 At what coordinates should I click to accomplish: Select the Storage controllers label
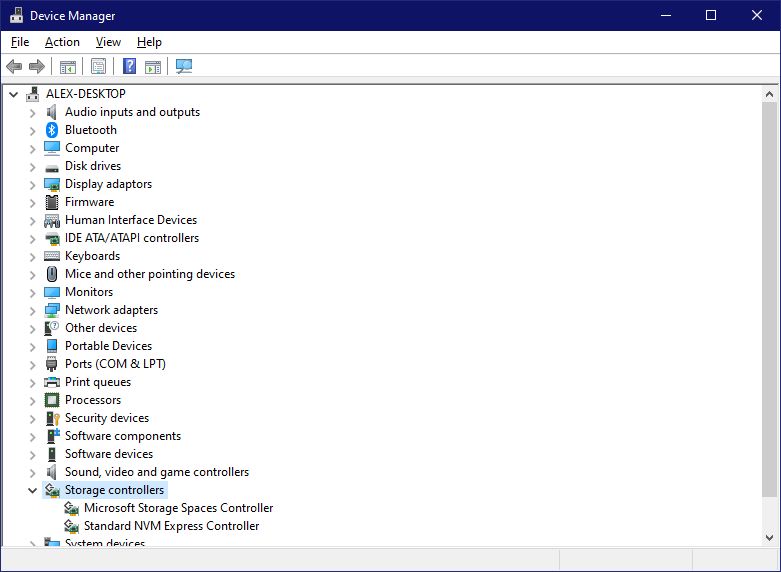click(115, 490)
